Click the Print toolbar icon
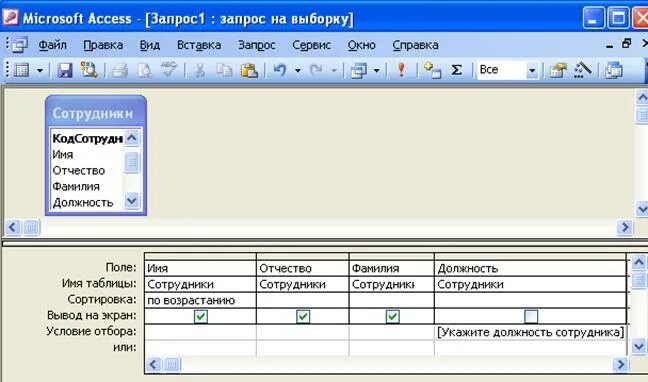 point(120,70)
